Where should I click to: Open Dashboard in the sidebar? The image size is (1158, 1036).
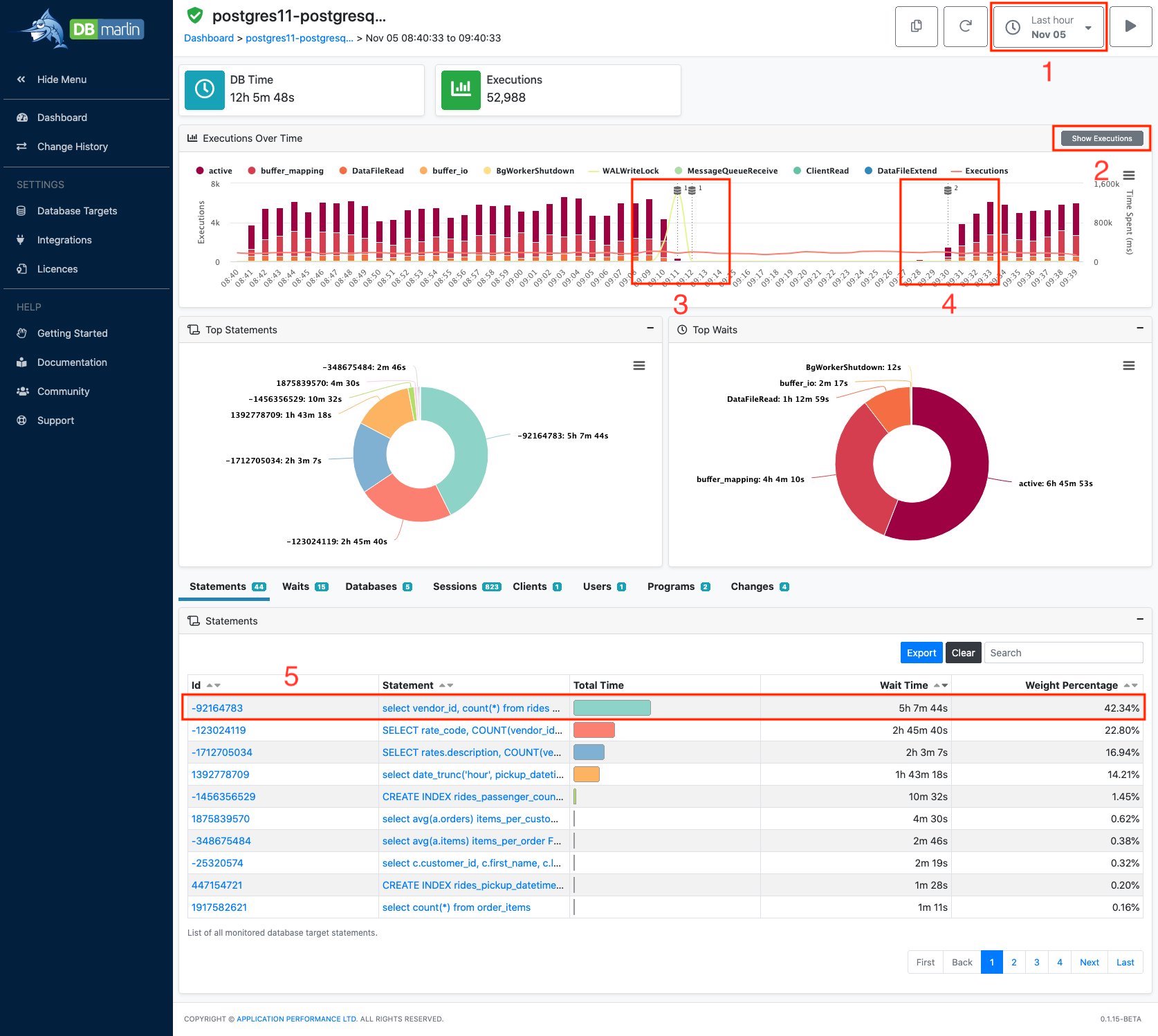(52, 118)
